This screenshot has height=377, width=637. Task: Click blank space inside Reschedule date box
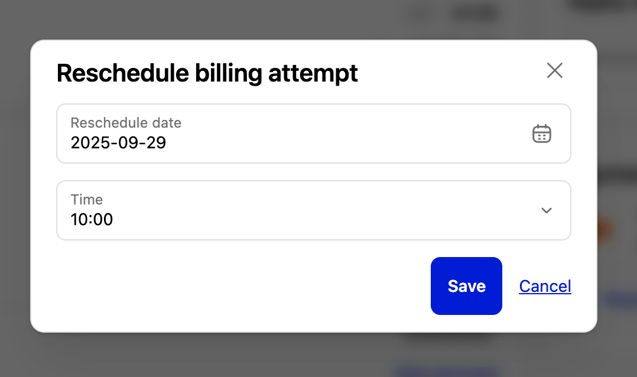345,134
